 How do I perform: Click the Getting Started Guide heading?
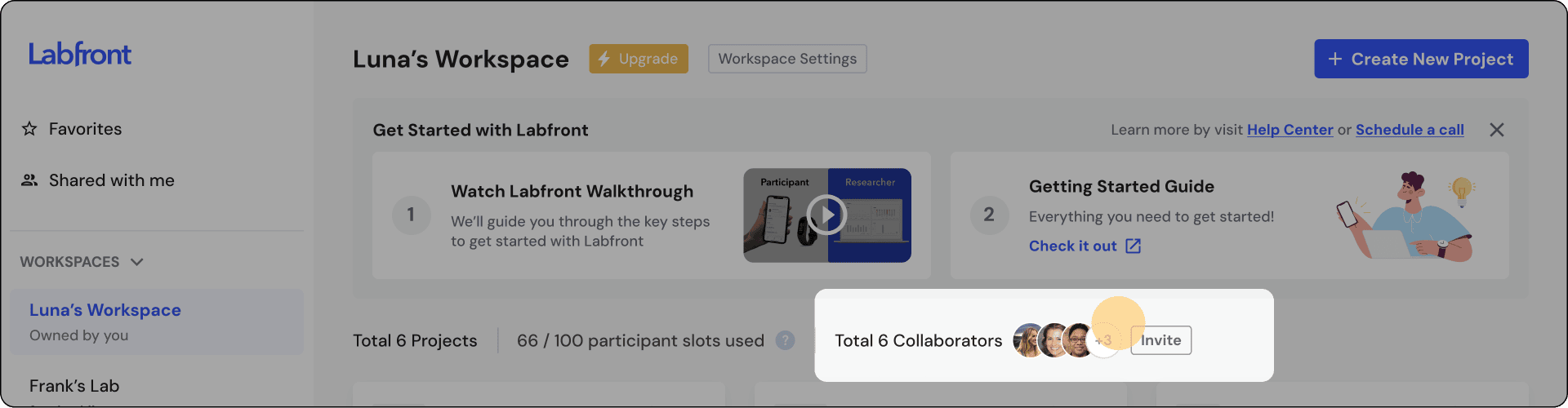1121,186
